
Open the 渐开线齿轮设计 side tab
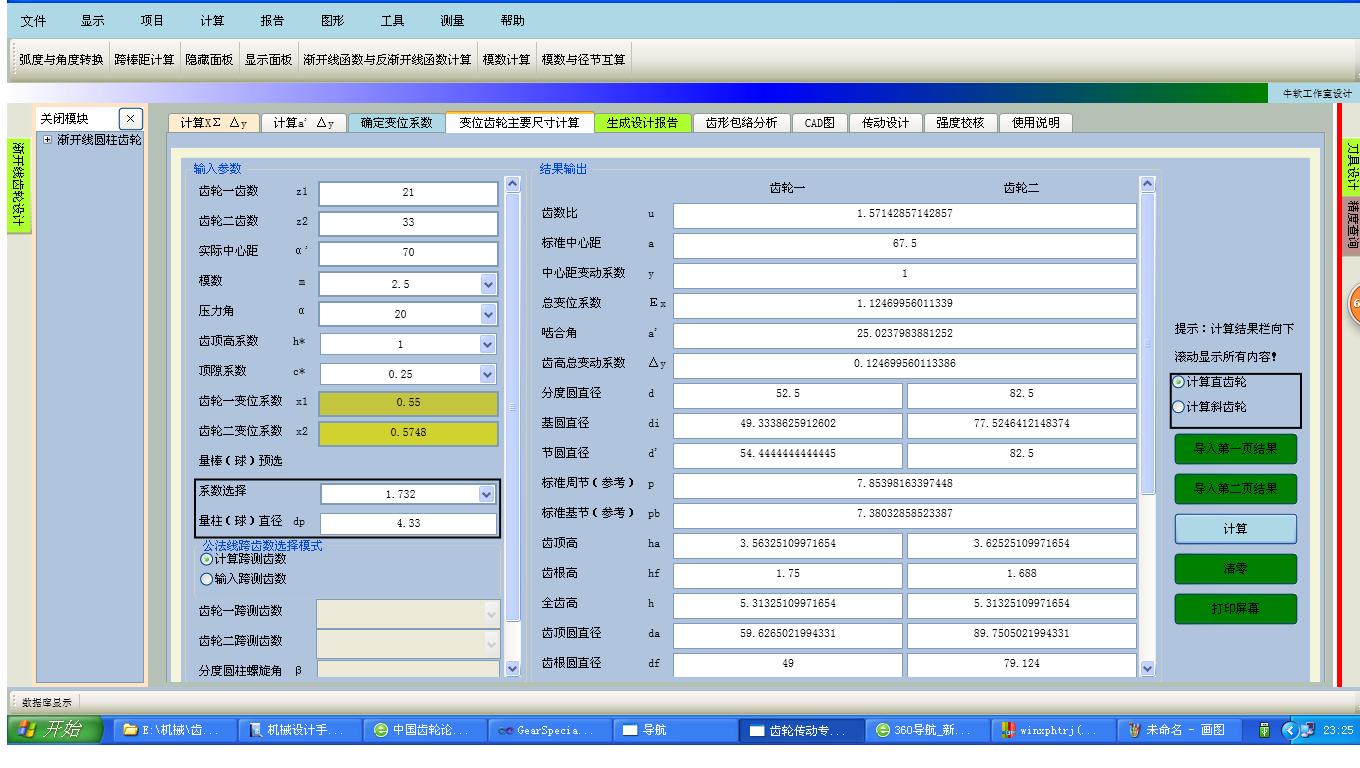[x=19, y=185]
